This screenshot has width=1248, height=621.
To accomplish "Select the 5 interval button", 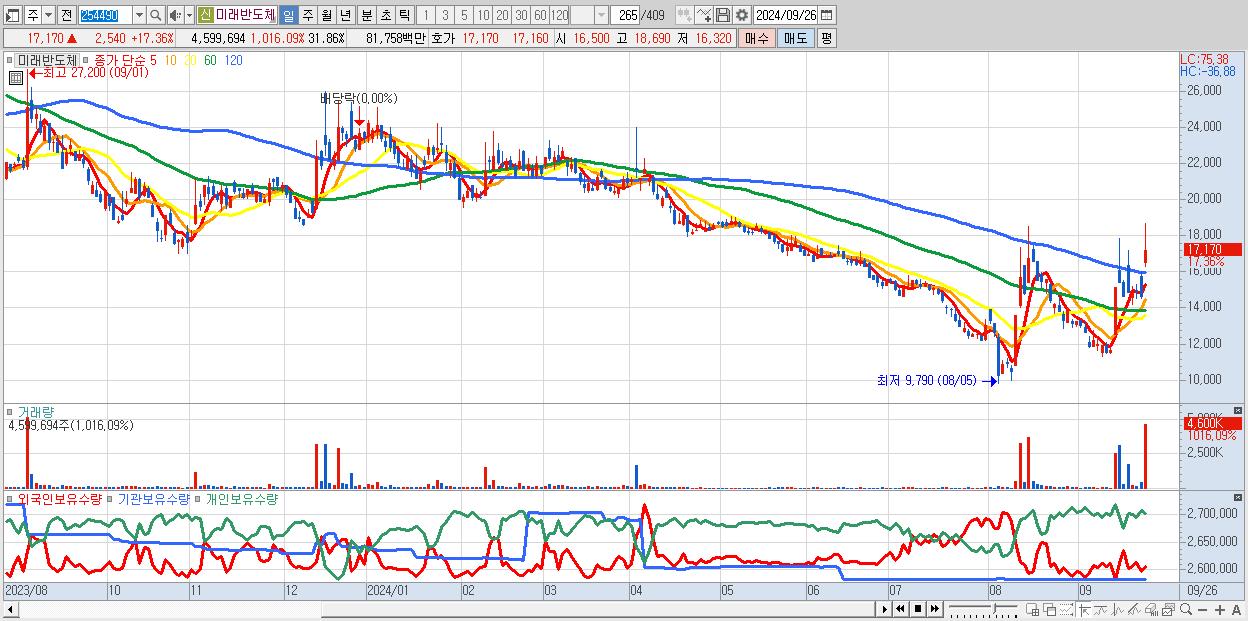I will coord(464,15).
